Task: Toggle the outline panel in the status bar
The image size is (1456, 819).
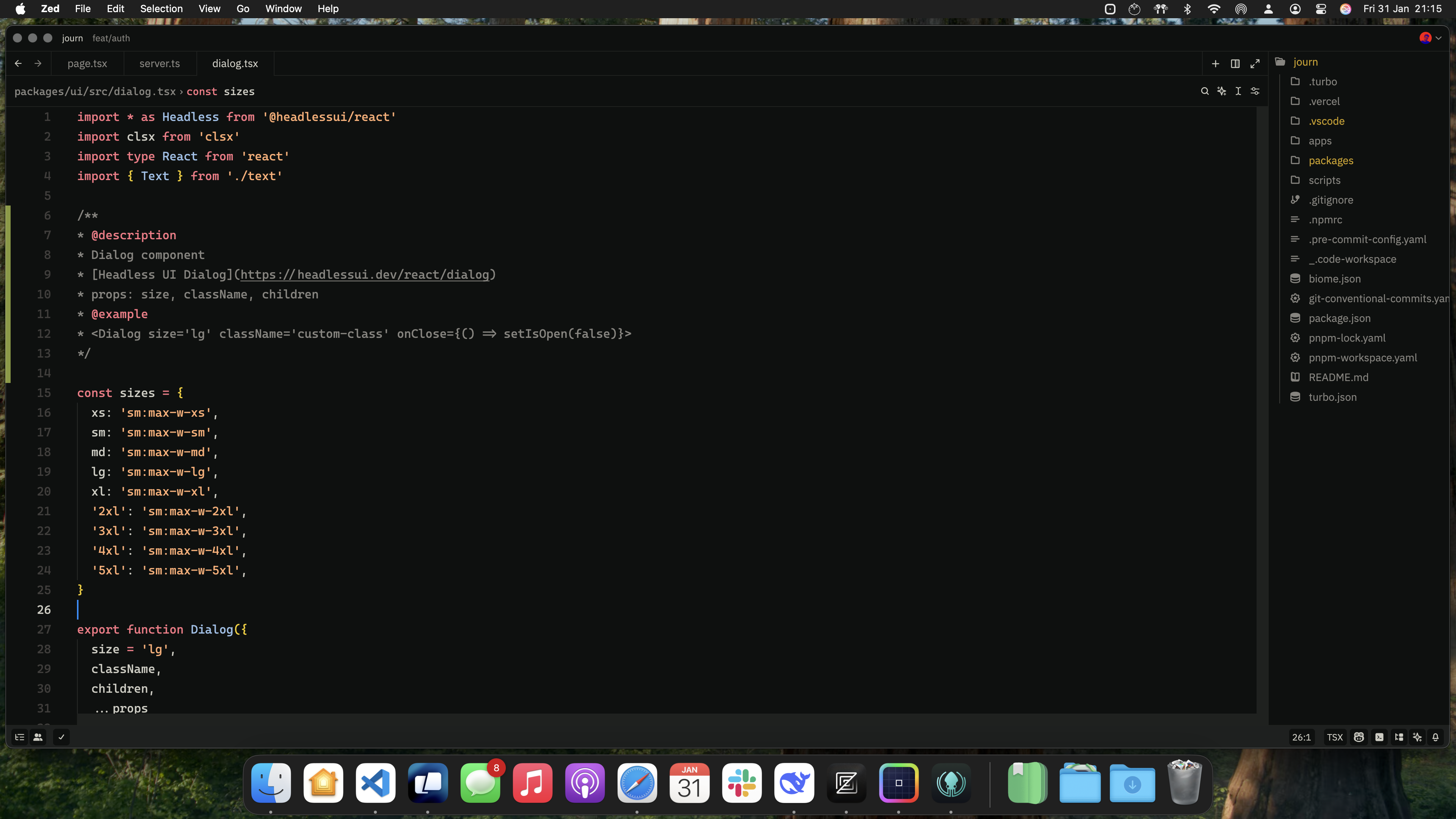Action: (x=20, y=737)
